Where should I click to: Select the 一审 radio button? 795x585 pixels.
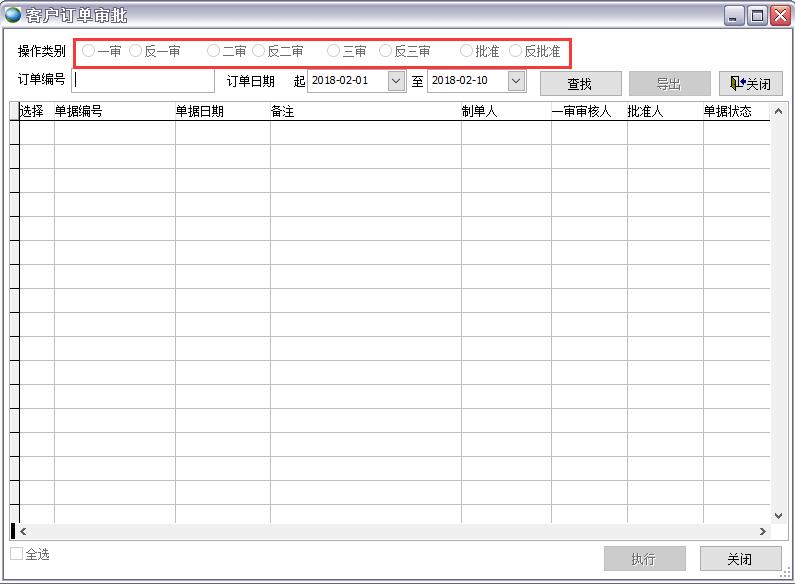(x=89, y=51)
